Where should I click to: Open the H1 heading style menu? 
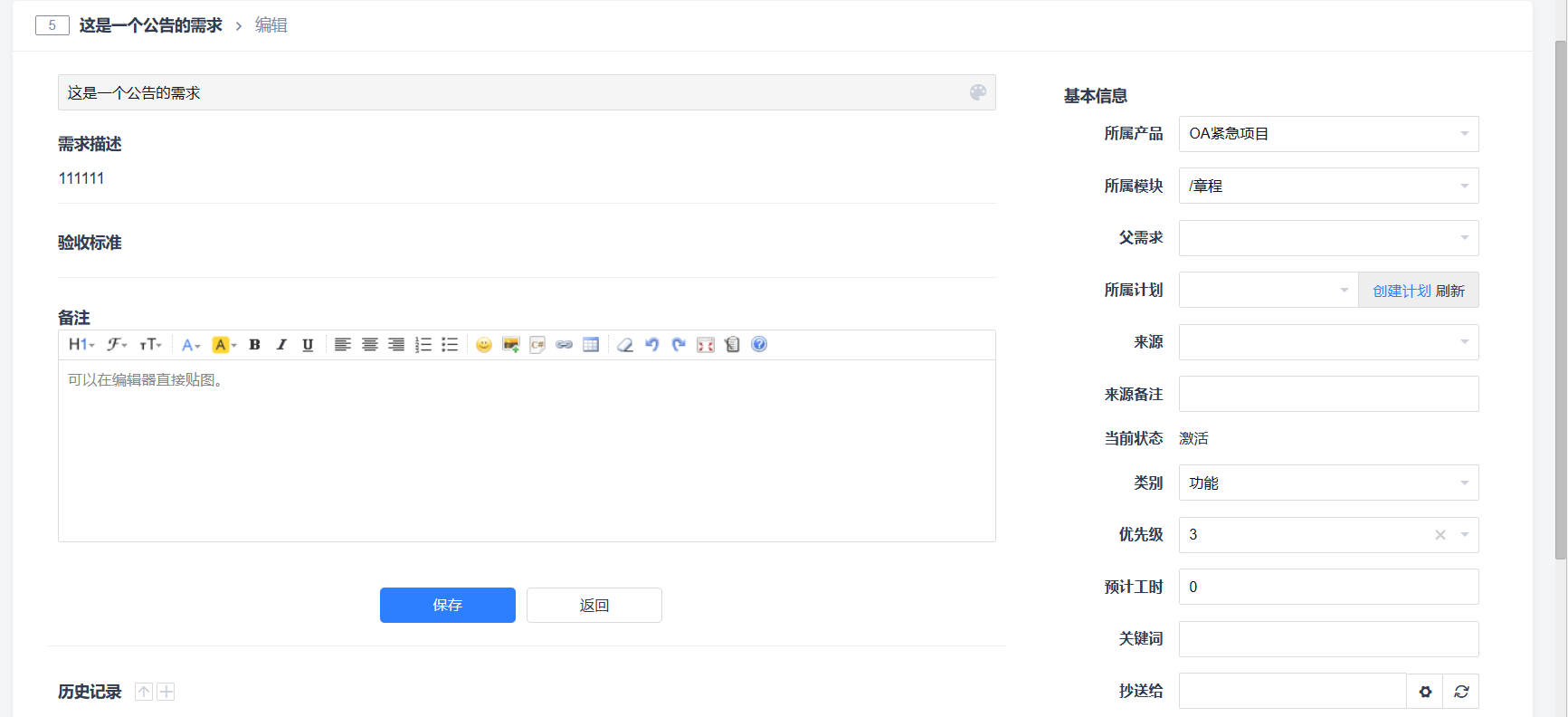tap(81, 345)
